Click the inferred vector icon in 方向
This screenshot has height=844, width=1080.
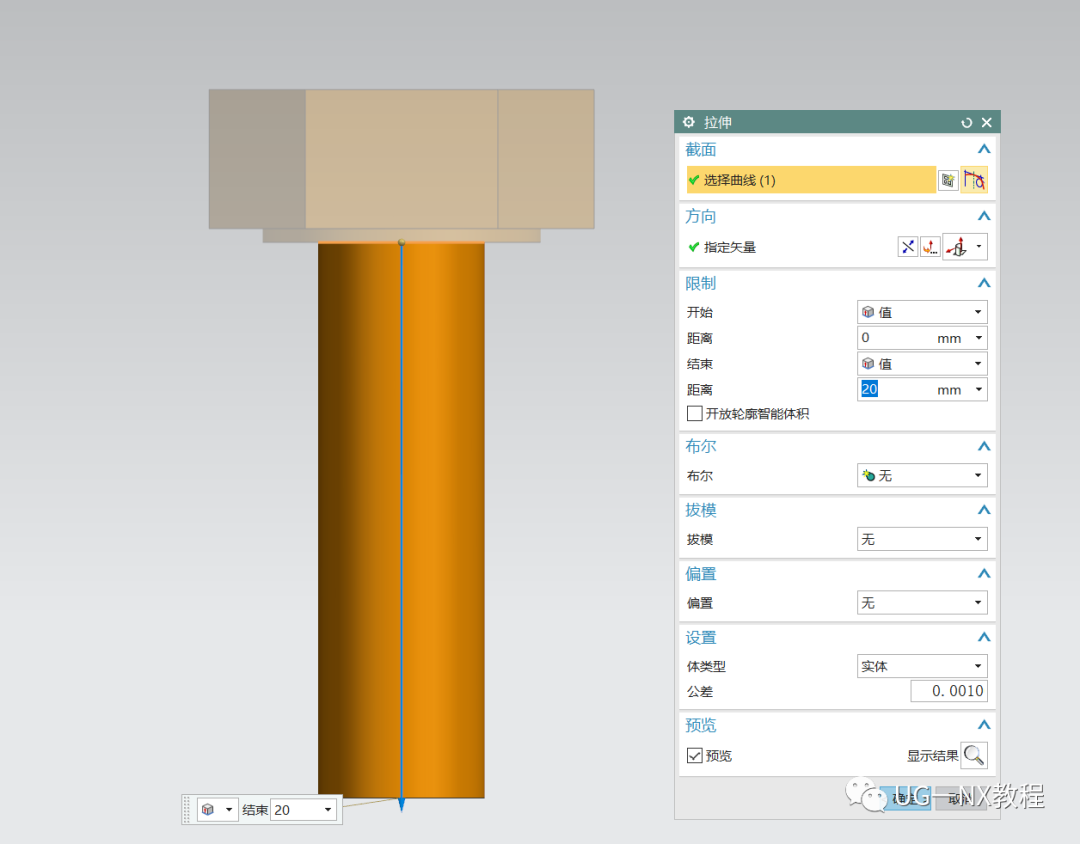pos(956,247)
